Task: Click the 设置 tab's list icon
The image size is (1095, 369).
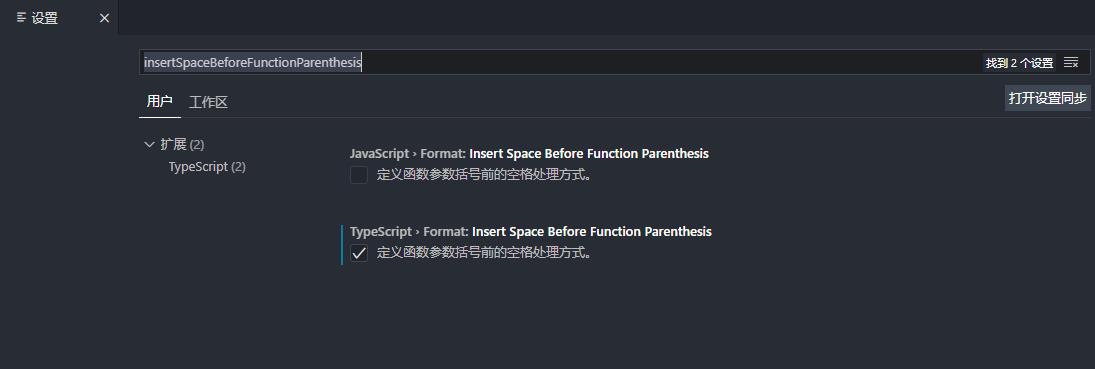Action: coord(22,17)
